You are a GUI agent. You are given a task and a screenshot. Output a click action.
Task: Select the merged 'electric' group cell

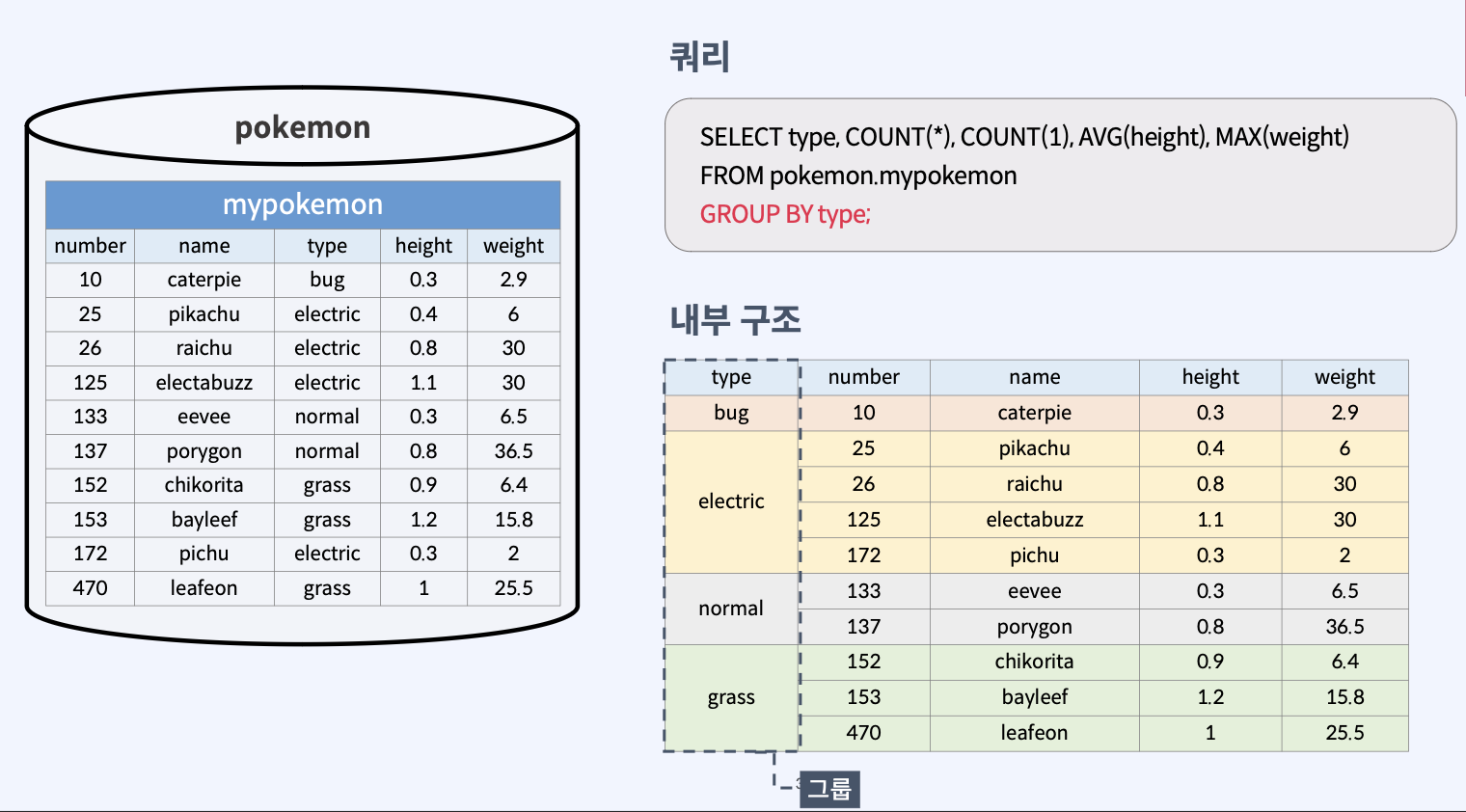tap(731, 501)
